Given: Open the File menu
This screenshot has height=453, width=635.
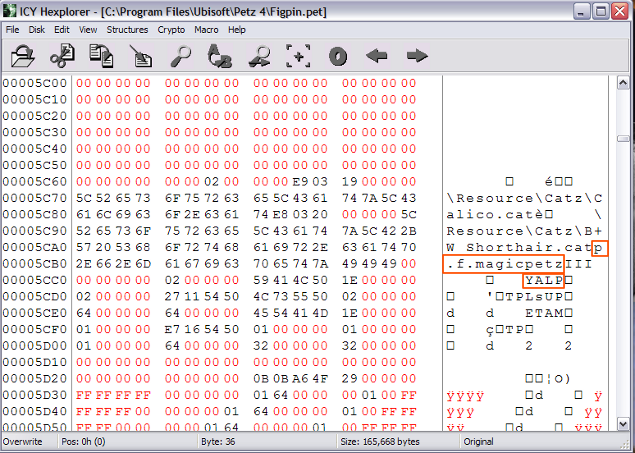Looking at the screenshot, I should 12,30.
